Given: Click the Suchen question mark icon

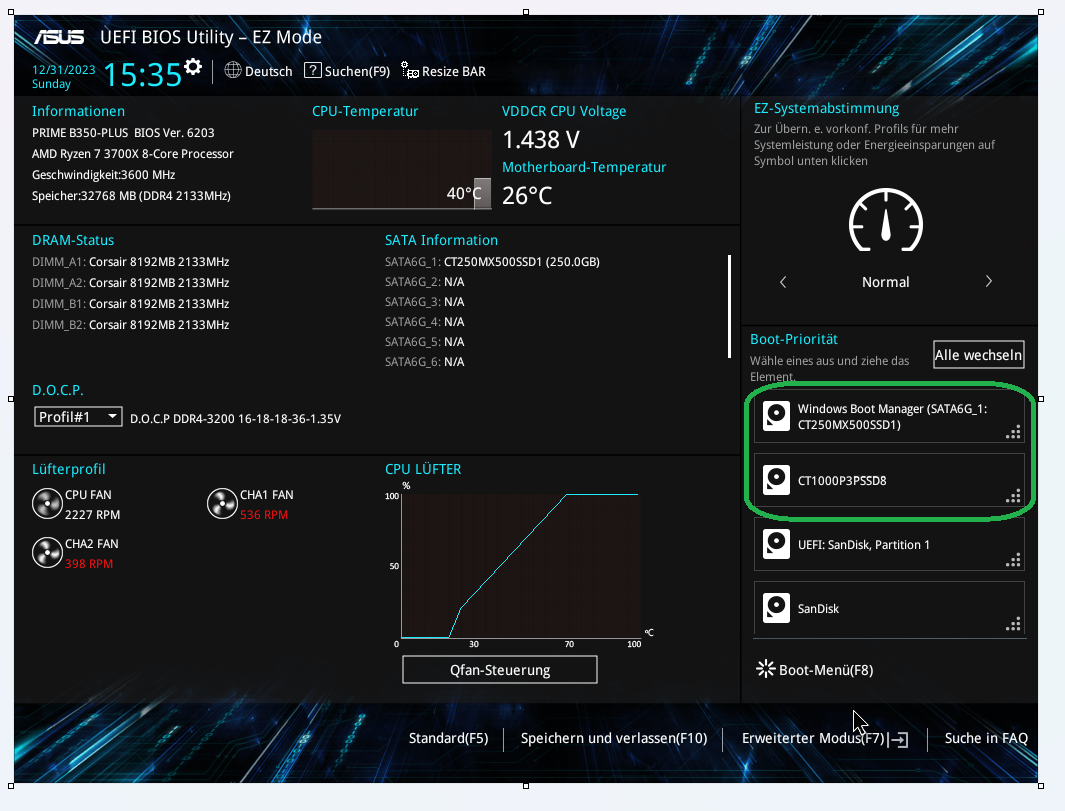Looking at the screenshot, I should tap(312, 70).
